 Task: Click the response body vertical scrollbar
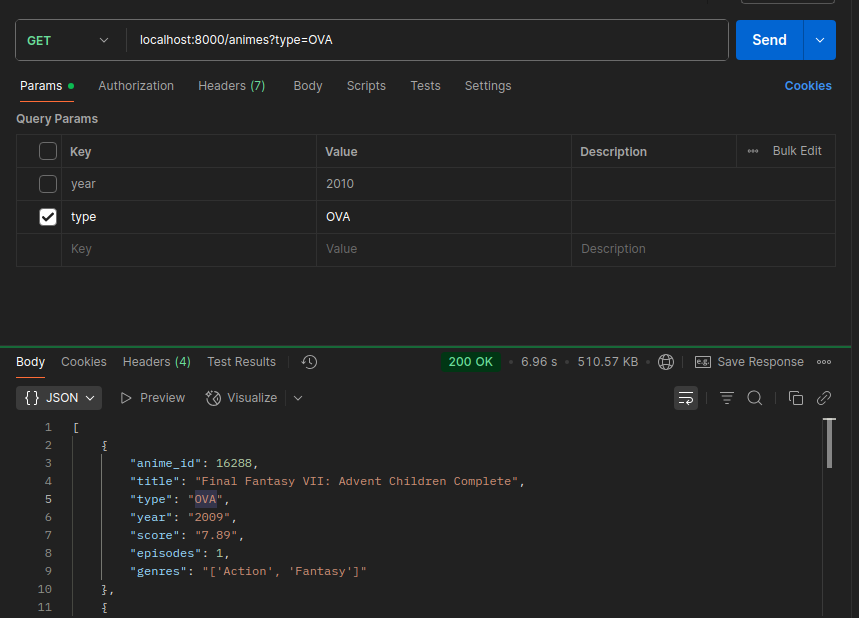[x=829, y=443]
